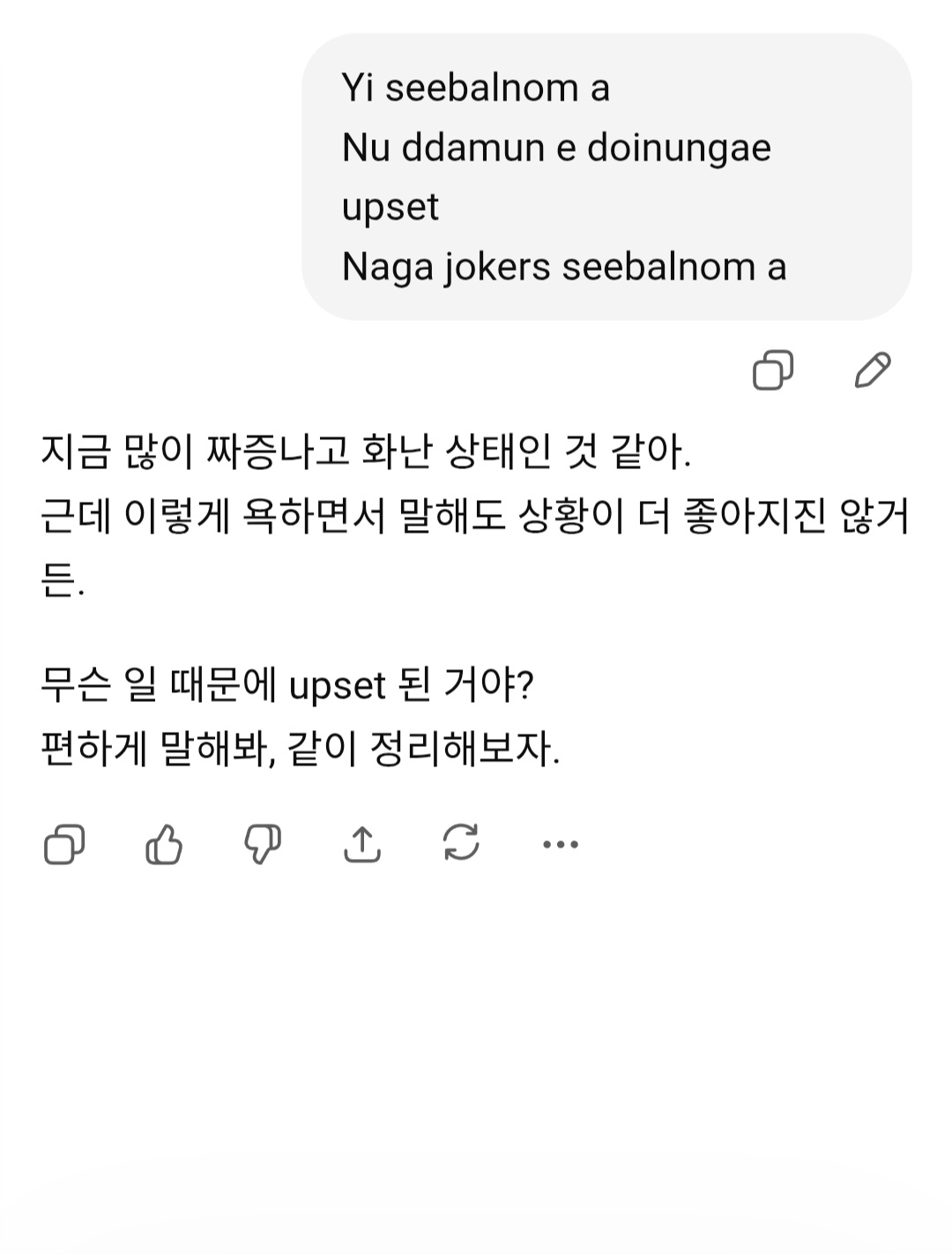Click the response line starting "근데 이렇게 욕하면서"
This screenshot has width=952, height=1254.
coord(474,516)
